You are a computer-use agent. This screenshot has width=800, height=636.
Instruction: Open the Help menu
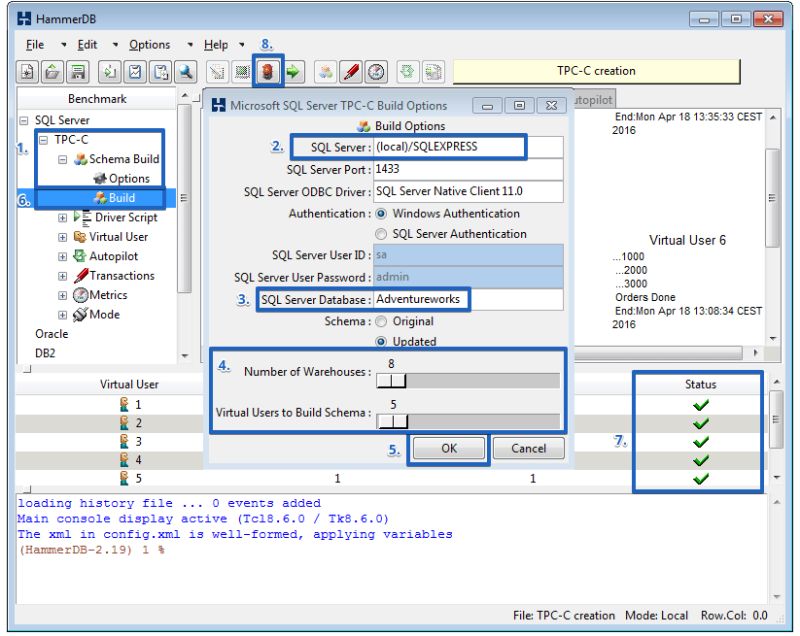tap(216, 45)
